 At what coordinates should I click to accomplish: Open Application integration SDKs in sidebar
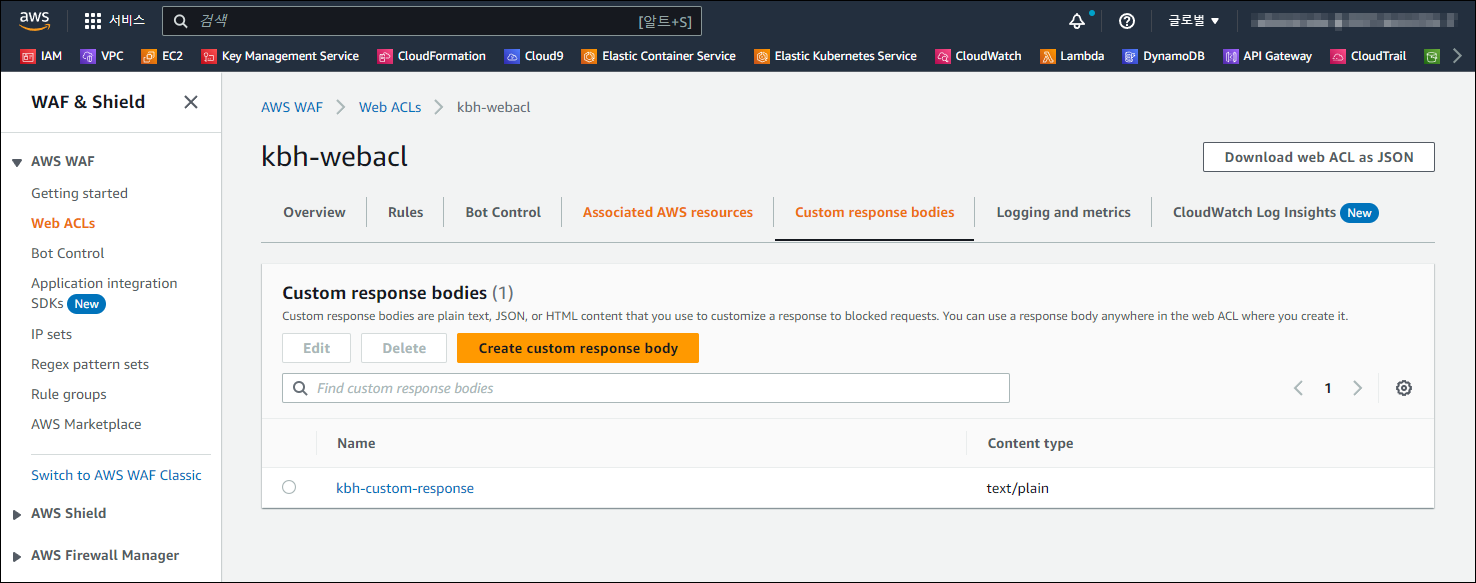104,293
